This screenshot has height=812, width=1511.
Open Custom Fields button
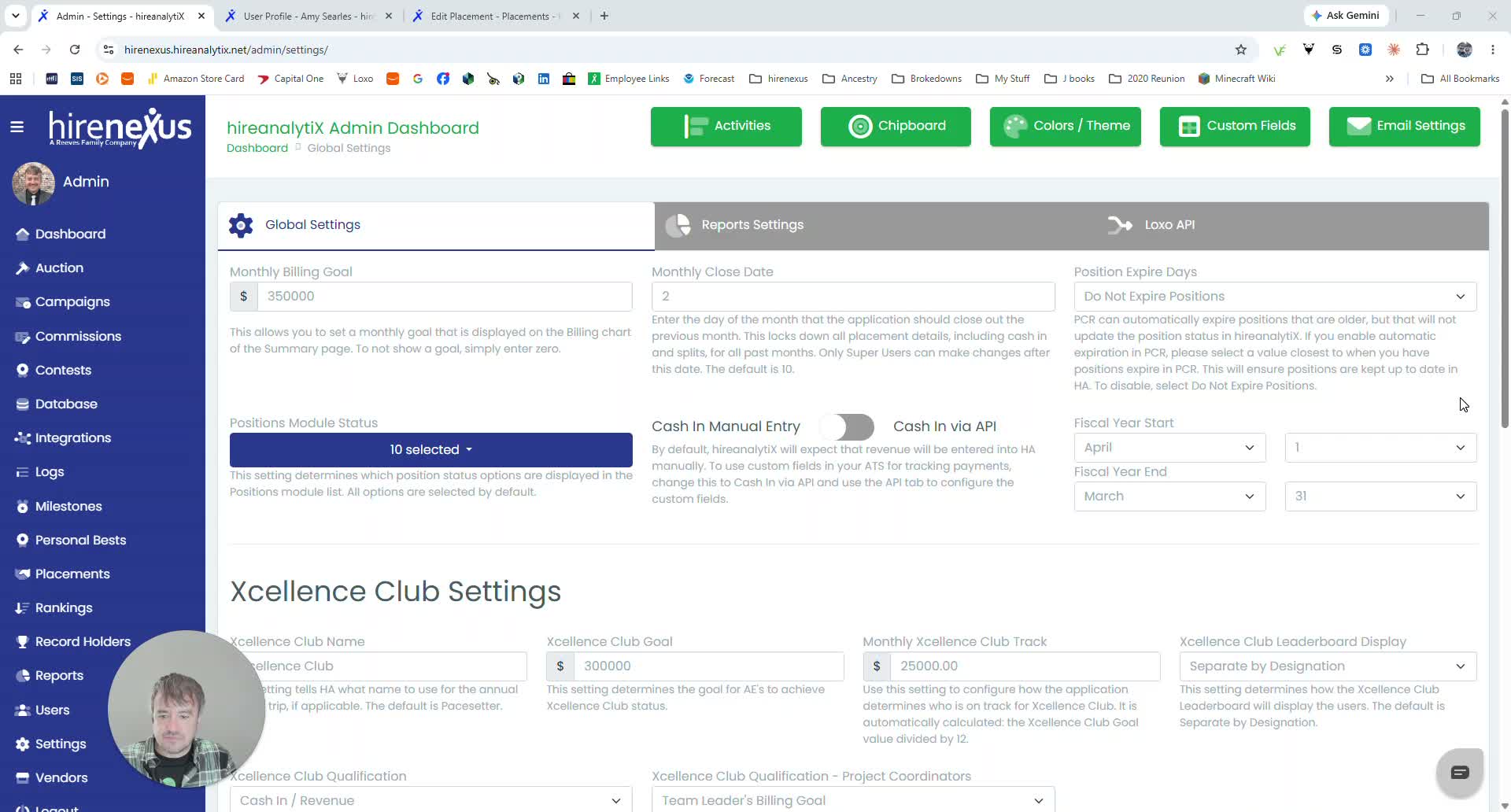pyautogui.click(x=1235, y=126)
